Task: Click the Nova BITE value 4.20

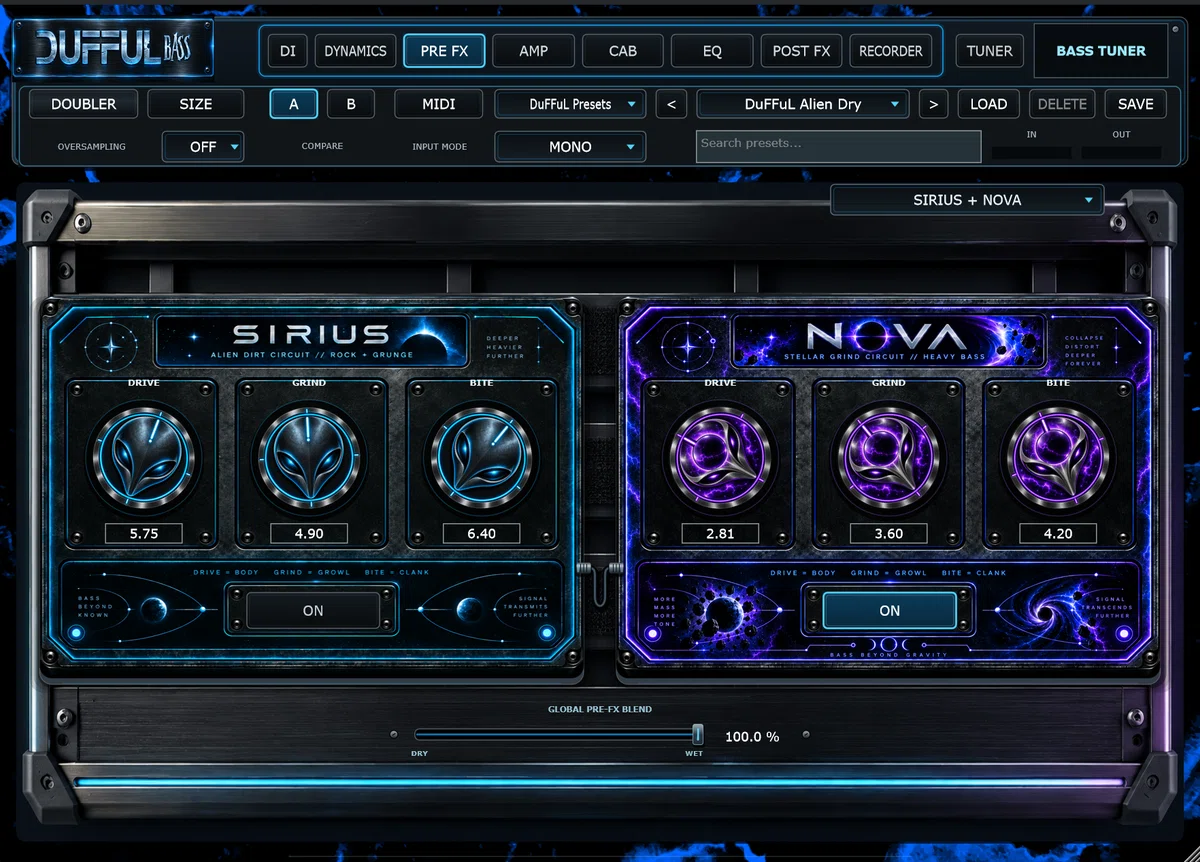Action: point(1058,534)
